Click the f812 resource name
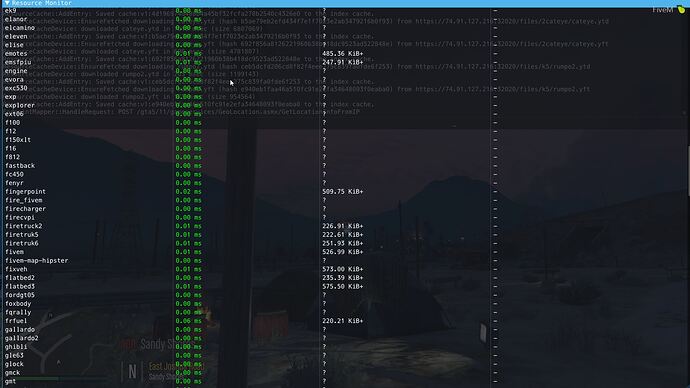 [x=12, y=157]
